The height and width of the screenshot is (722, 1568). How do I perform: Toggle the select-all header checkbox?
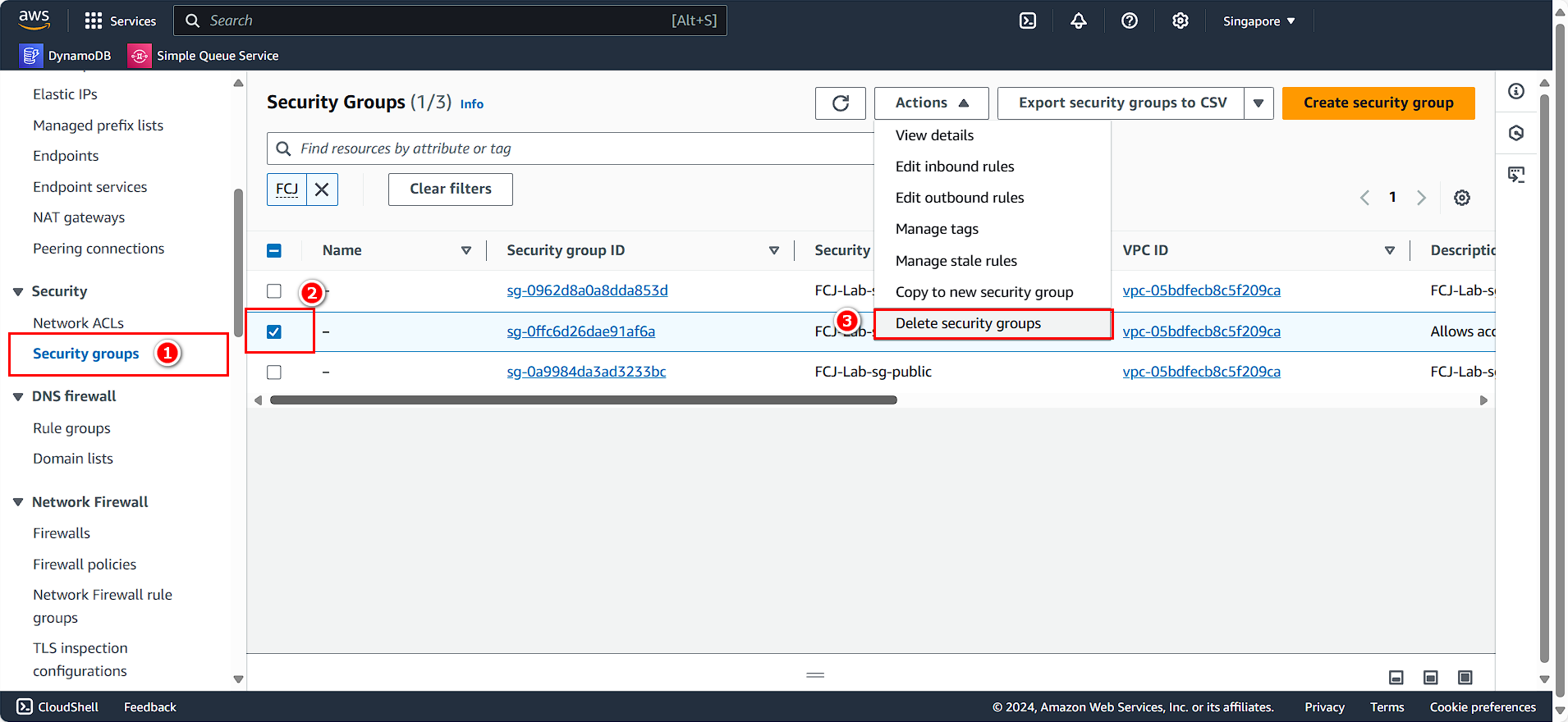[274, 251]
